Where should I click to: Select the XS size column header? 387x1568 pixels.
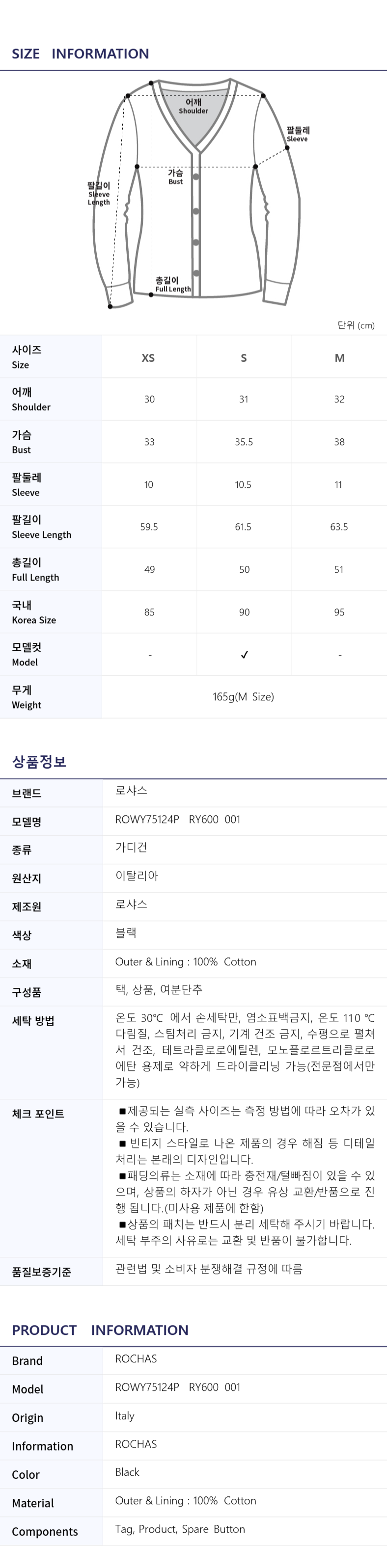pos(148,358)
